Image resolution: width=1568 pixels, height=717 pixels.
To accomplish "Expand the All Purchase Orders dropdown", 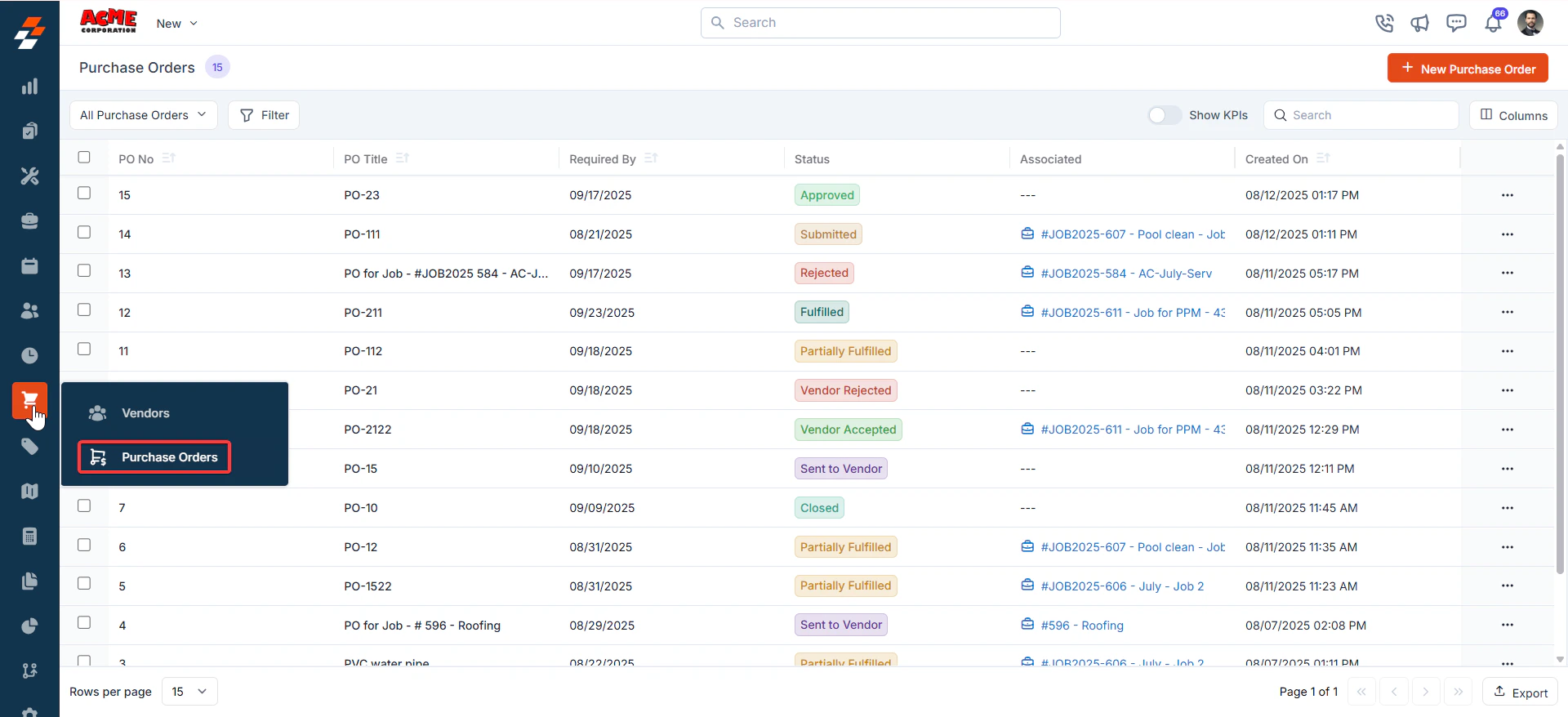I will (144, 115).
